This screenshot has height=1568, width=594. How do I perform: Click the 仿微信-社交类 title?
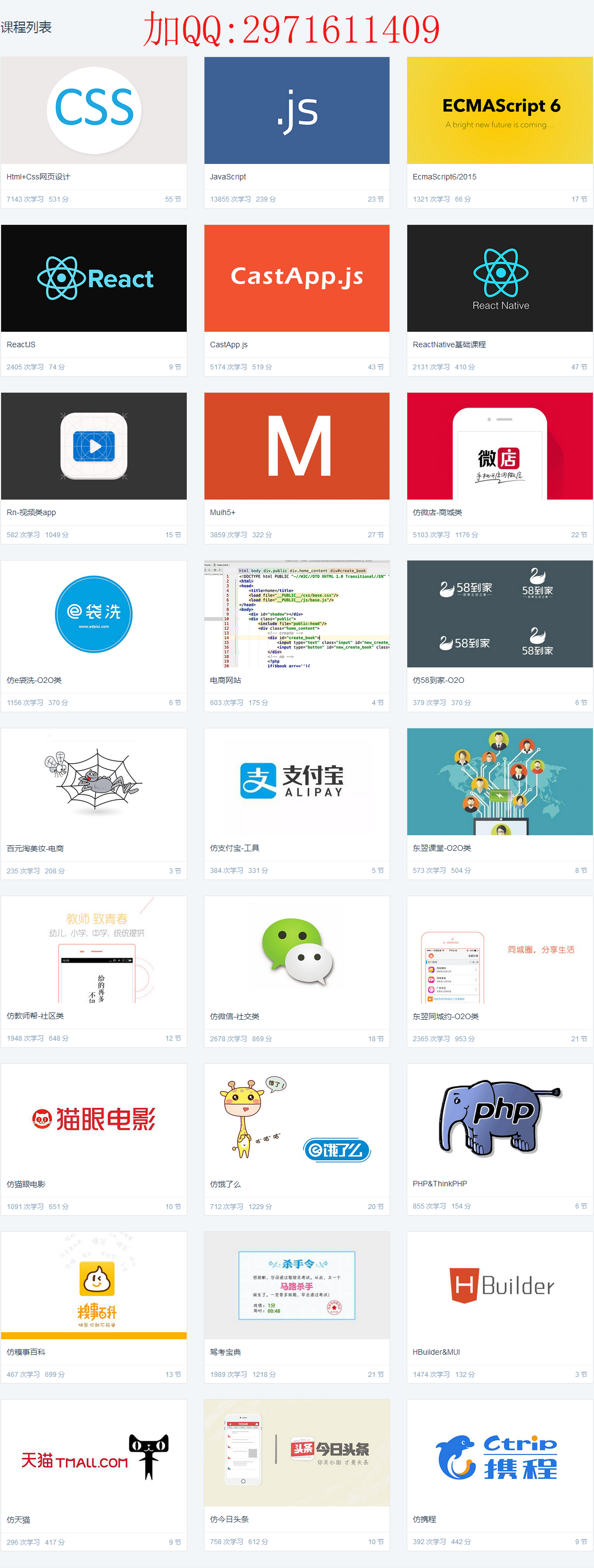click(234, 1016)
